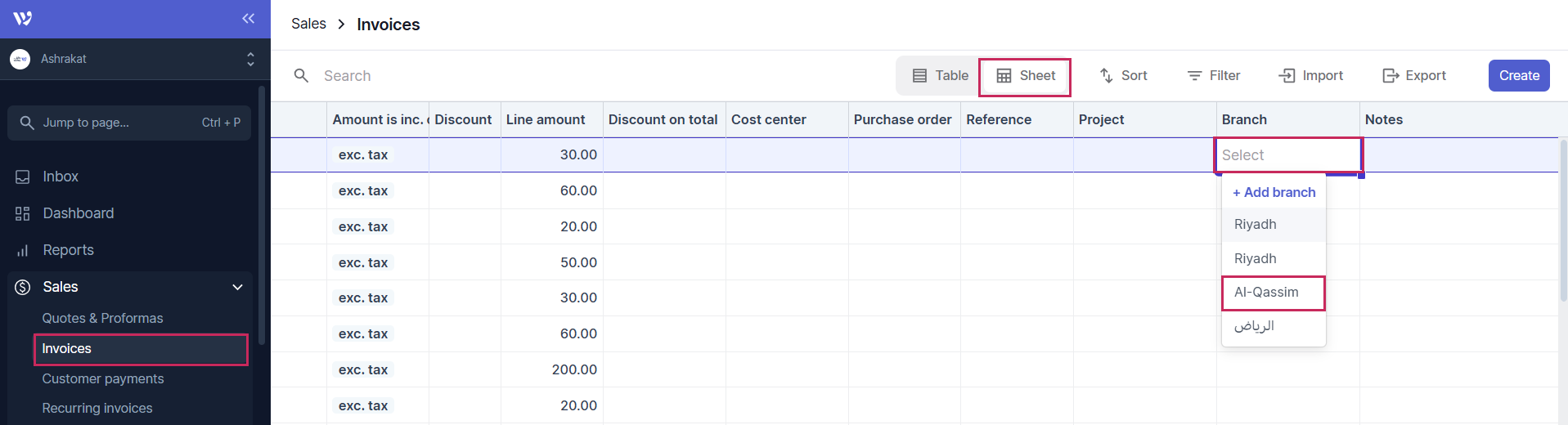1568x425 pixels.
Task: Switch to Table view
Action: pyautogui.click(x=940, y=75)
